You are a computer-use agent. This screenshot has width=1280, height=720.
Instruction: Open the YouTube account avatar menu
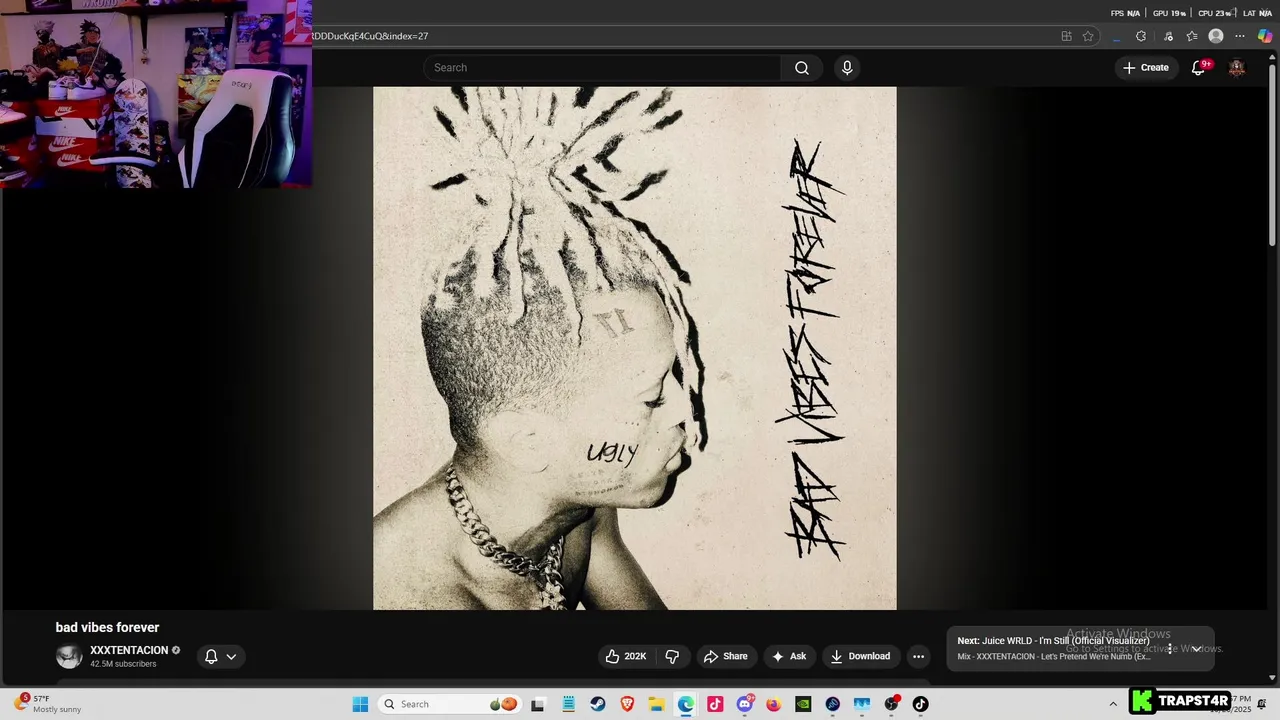pyautogui.click(x=1237, y=68)
